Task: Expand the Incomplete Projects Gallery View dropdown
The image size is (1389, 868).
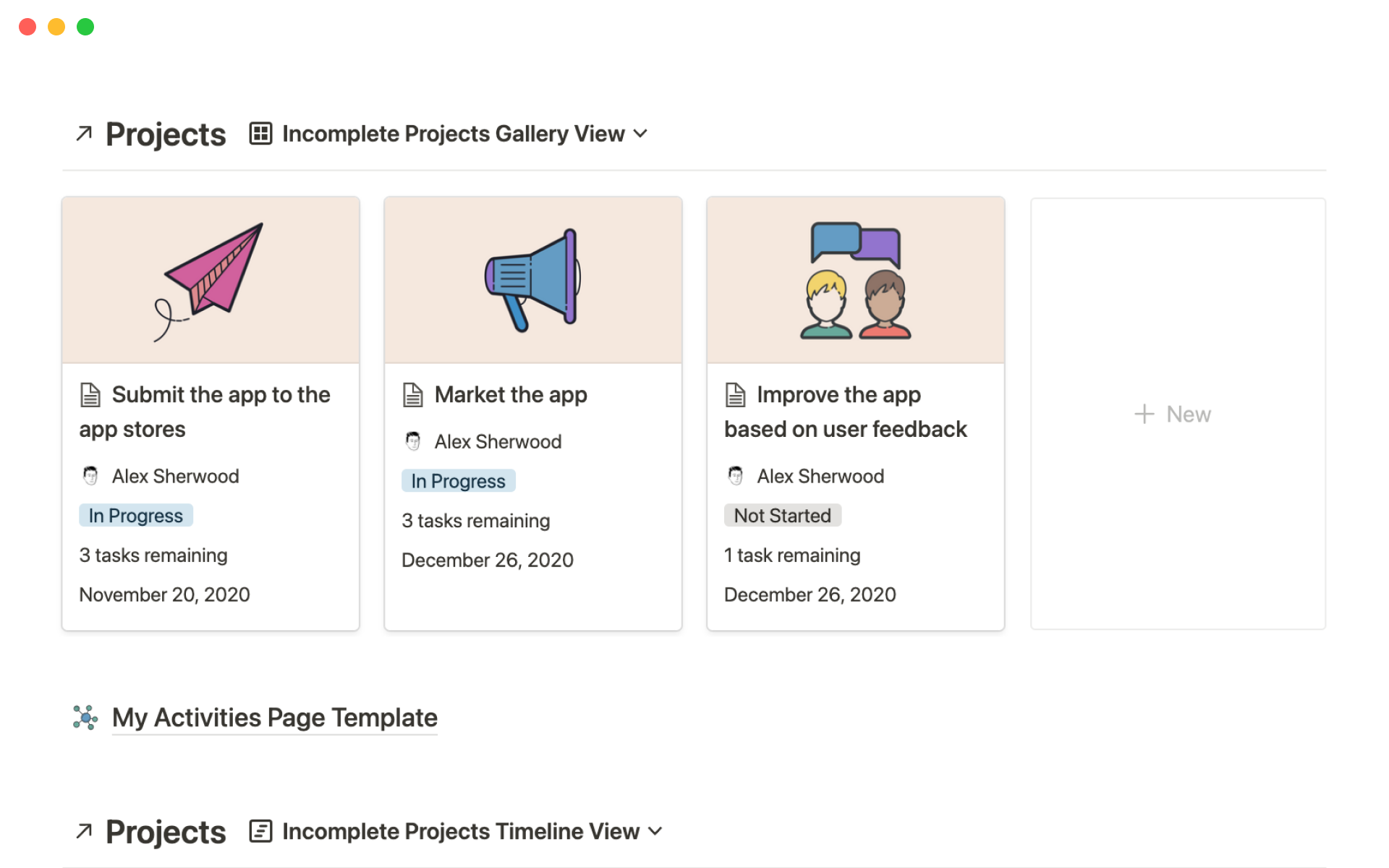Action: point(640,134)
